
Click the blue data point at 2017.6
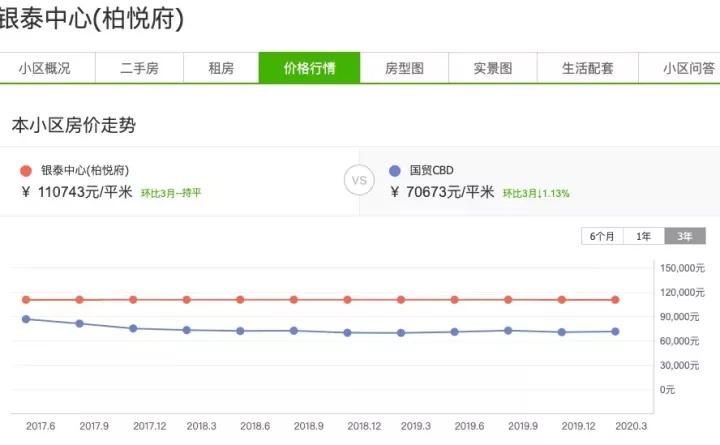(26, 319)
